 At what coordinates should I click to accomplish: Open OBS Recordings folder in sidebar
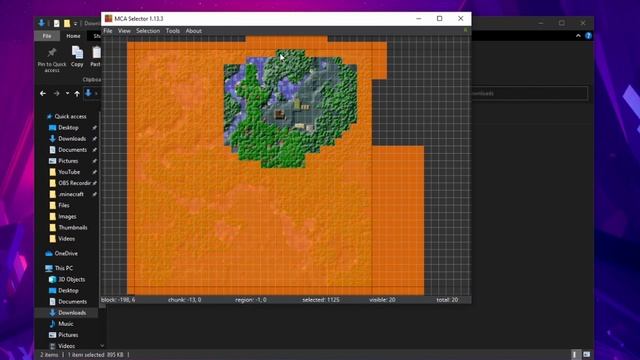point(74,183)
